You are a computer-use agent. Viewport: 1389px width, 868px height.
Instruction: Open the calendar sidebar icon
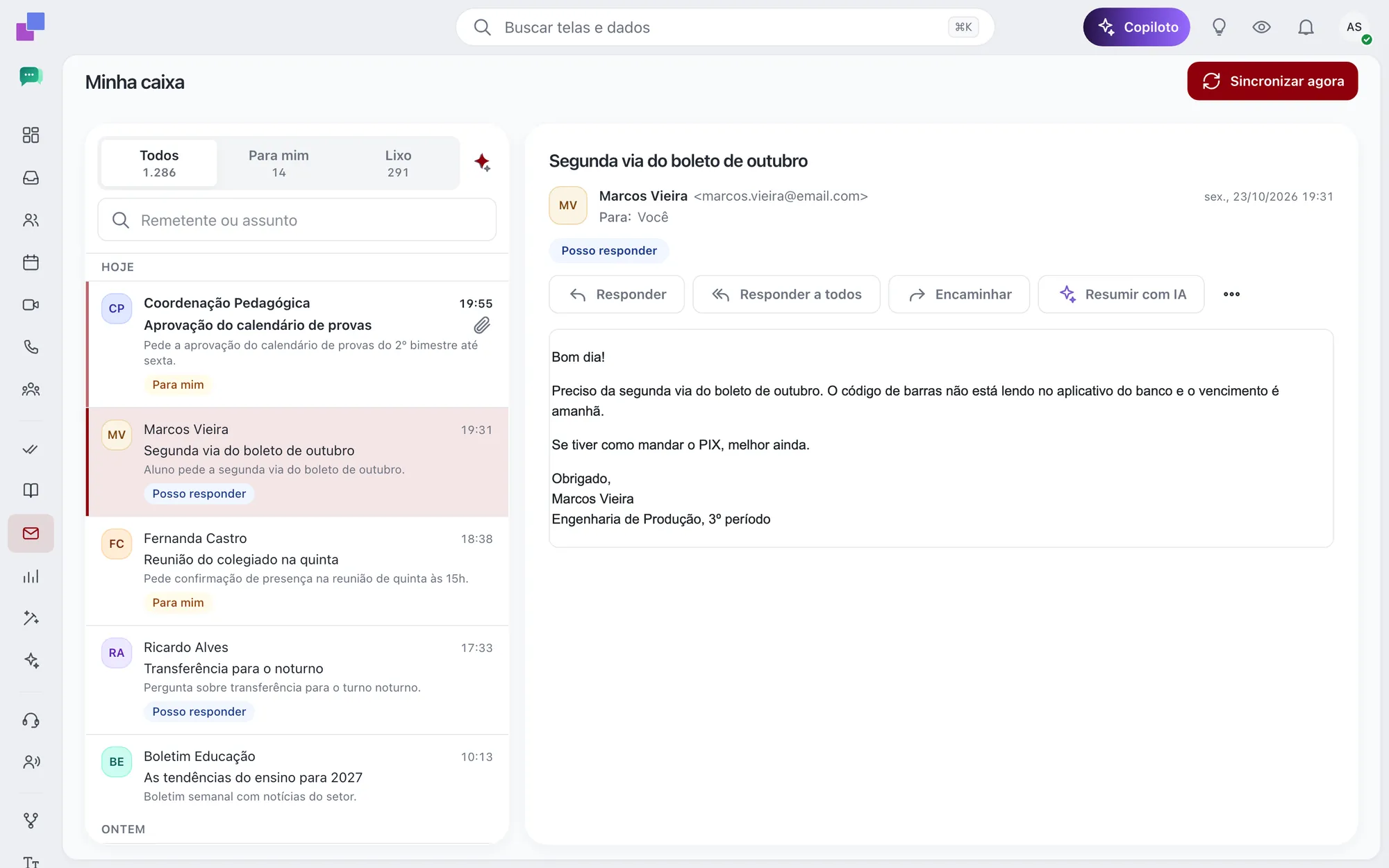[31, 262]
